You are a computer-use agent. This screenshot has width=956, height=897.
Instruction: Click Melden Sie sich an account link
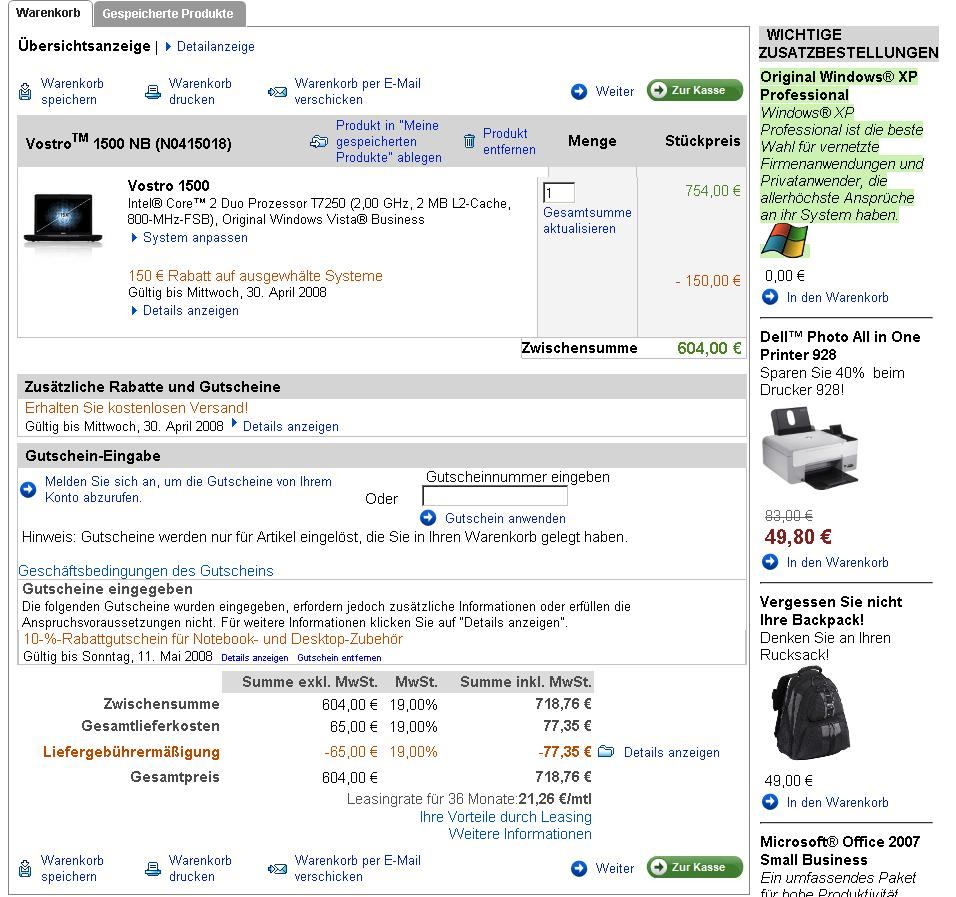(x=188, y=490)
